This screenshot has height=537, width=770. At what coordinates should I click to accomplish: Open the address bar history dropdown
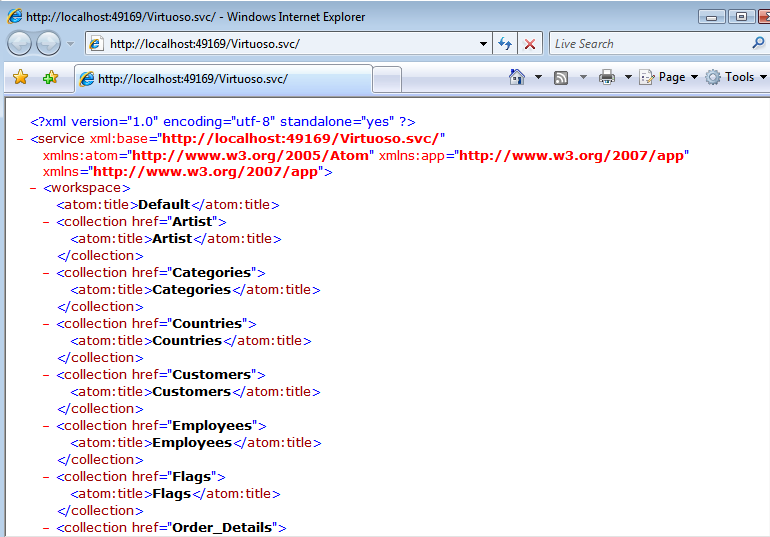coord(483,44)
